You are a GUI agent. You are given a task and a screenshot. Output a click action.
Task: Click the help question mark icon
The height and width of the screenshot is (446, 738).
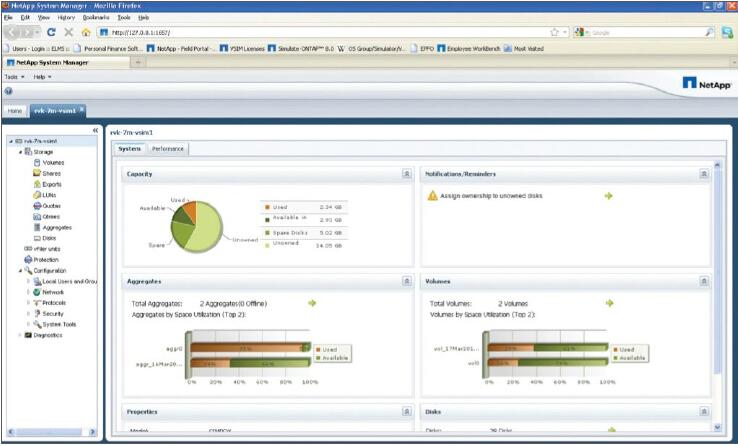tap(8, 91)
